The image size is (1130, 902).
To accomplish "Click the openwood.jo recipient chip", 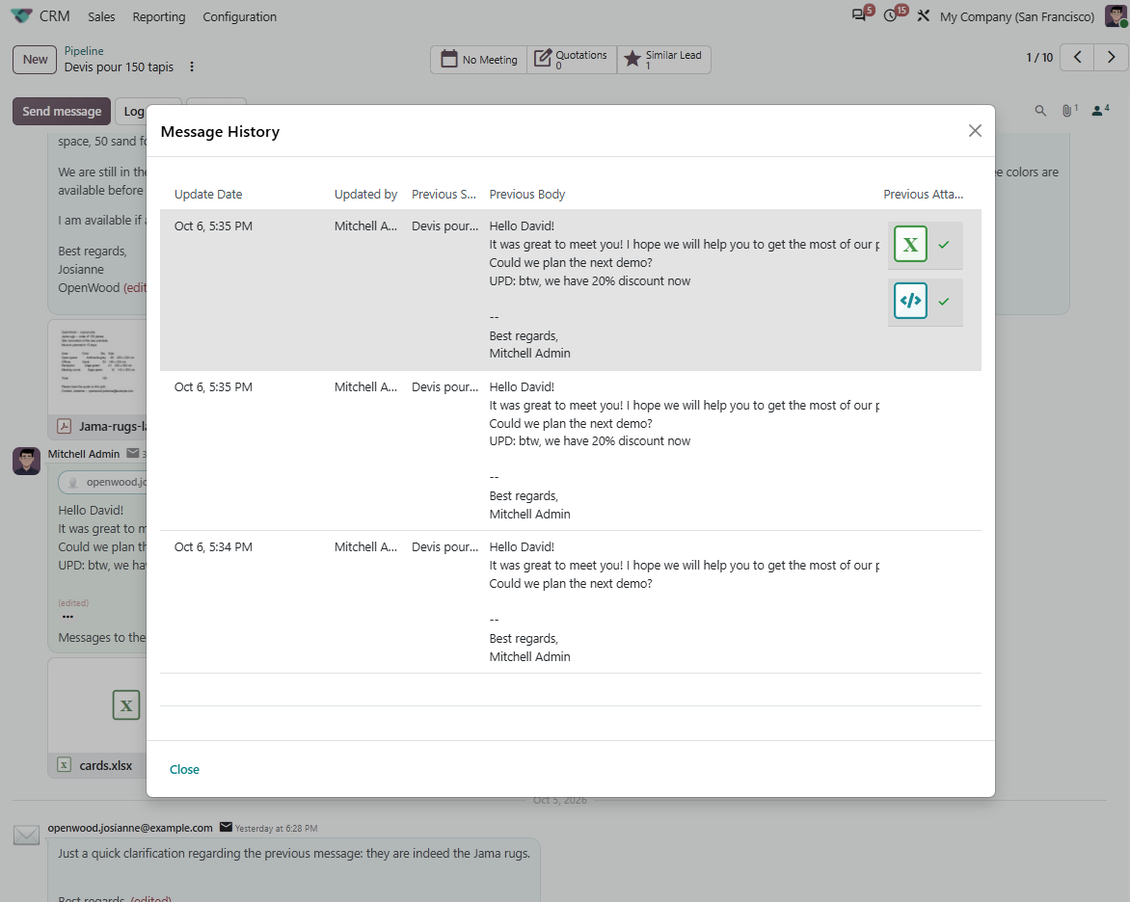I will [x=103, y=482].
